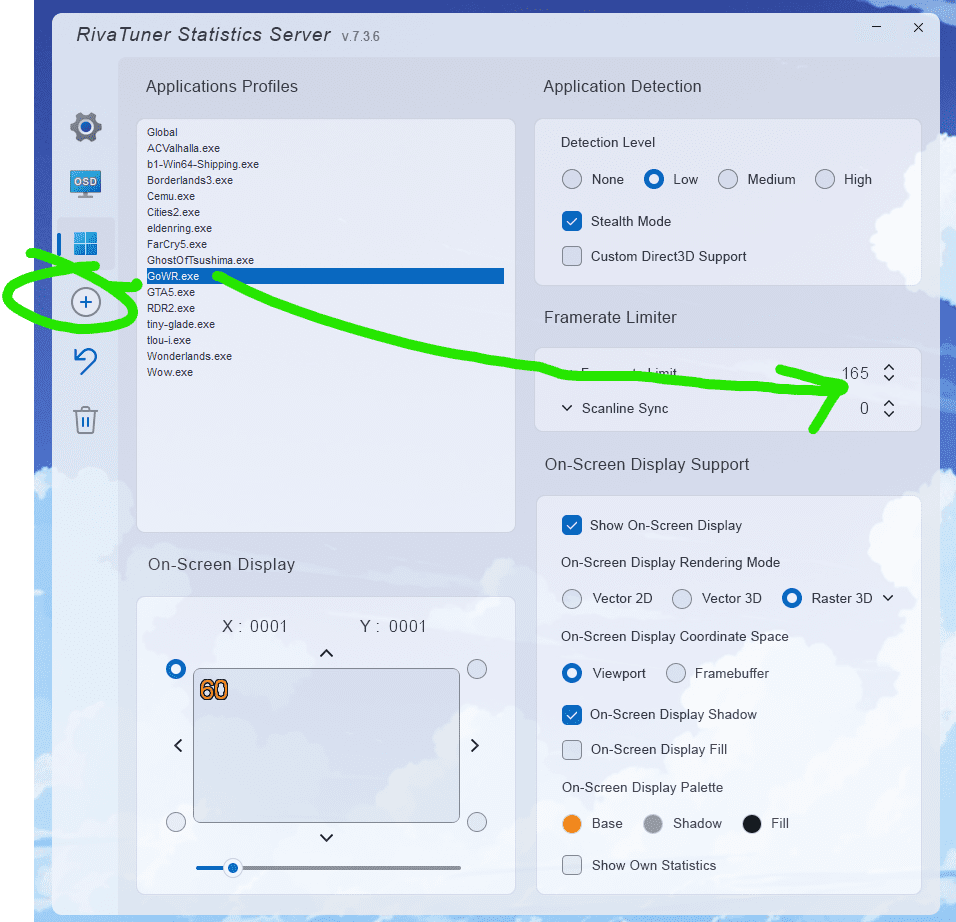Screen dimensions: 956x922
Task: Adjust the Framerate limit stepper arrows
Action: (x=889, y=373)
